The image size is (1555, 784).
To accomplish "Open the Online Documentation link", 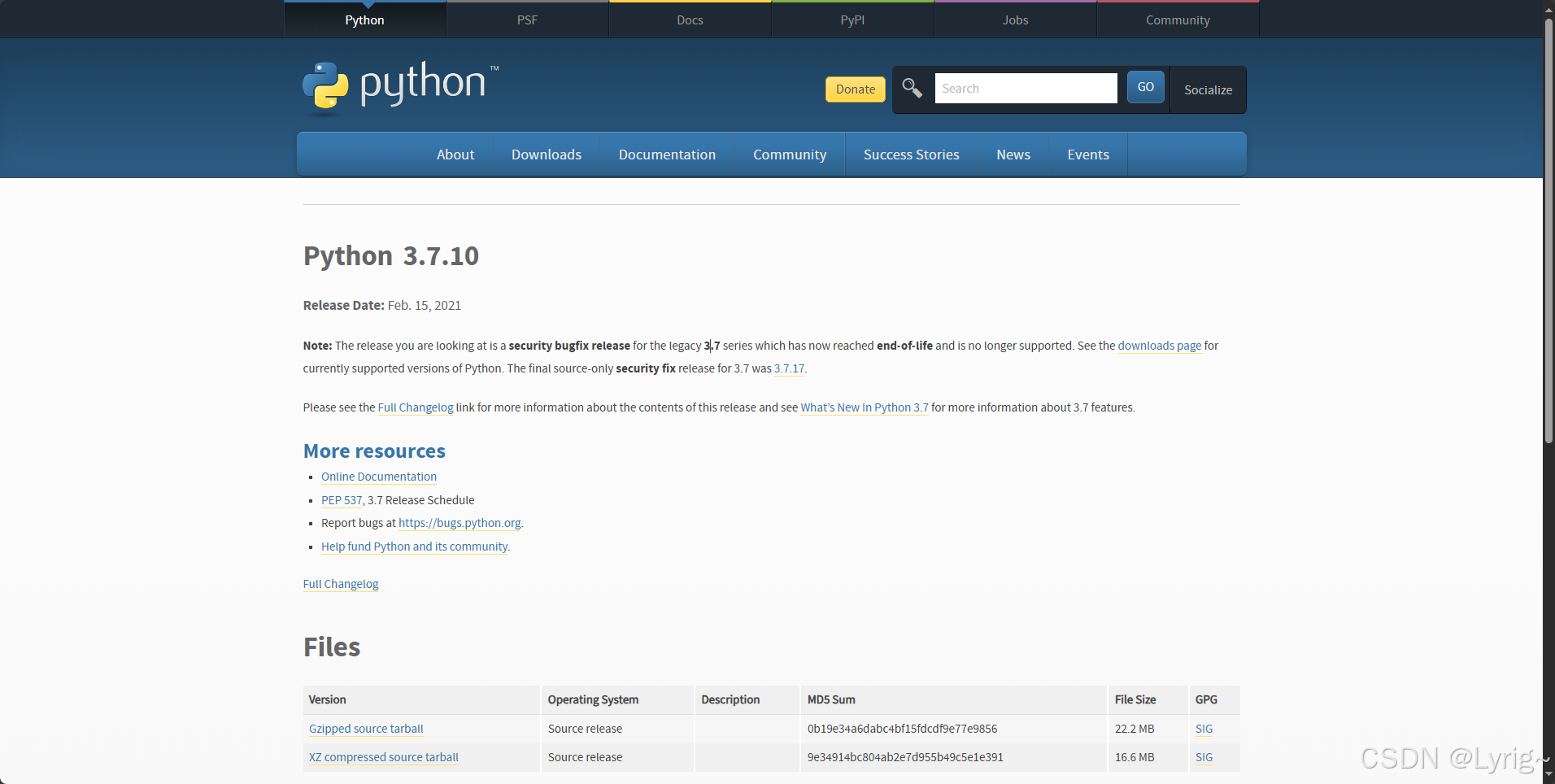I will tap(379, 477).
